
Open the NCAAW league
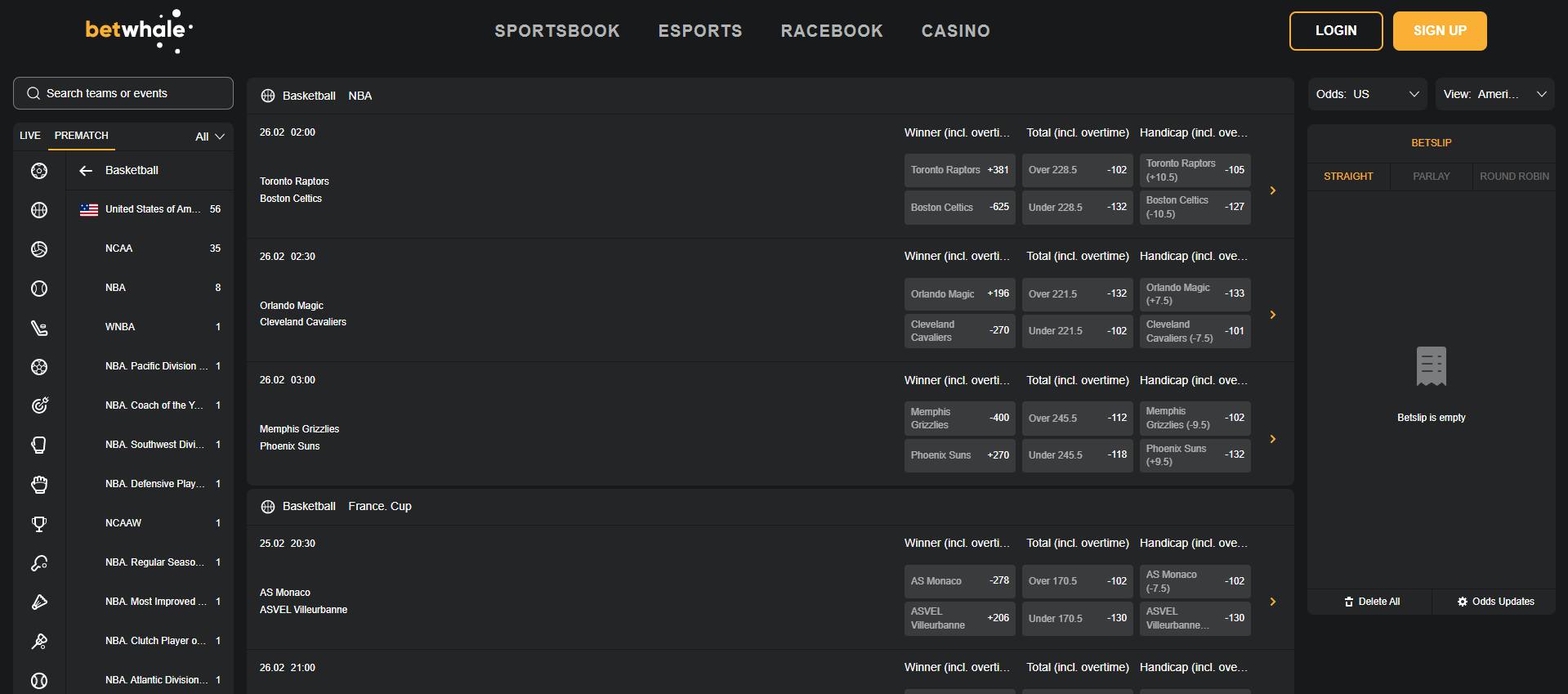click(150, 523)
